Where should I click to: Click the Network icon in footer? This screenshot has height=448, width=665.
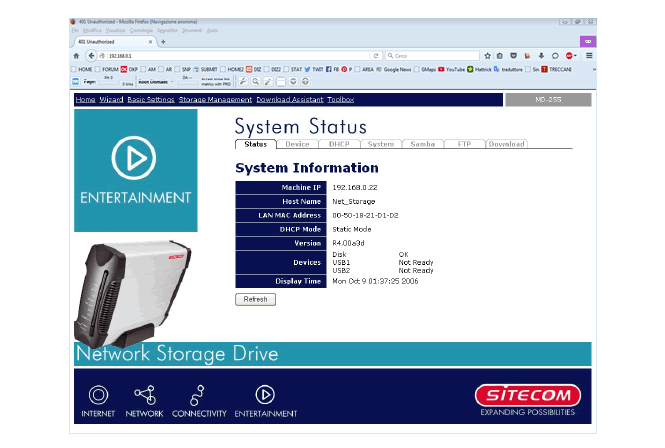coord(144,394)
